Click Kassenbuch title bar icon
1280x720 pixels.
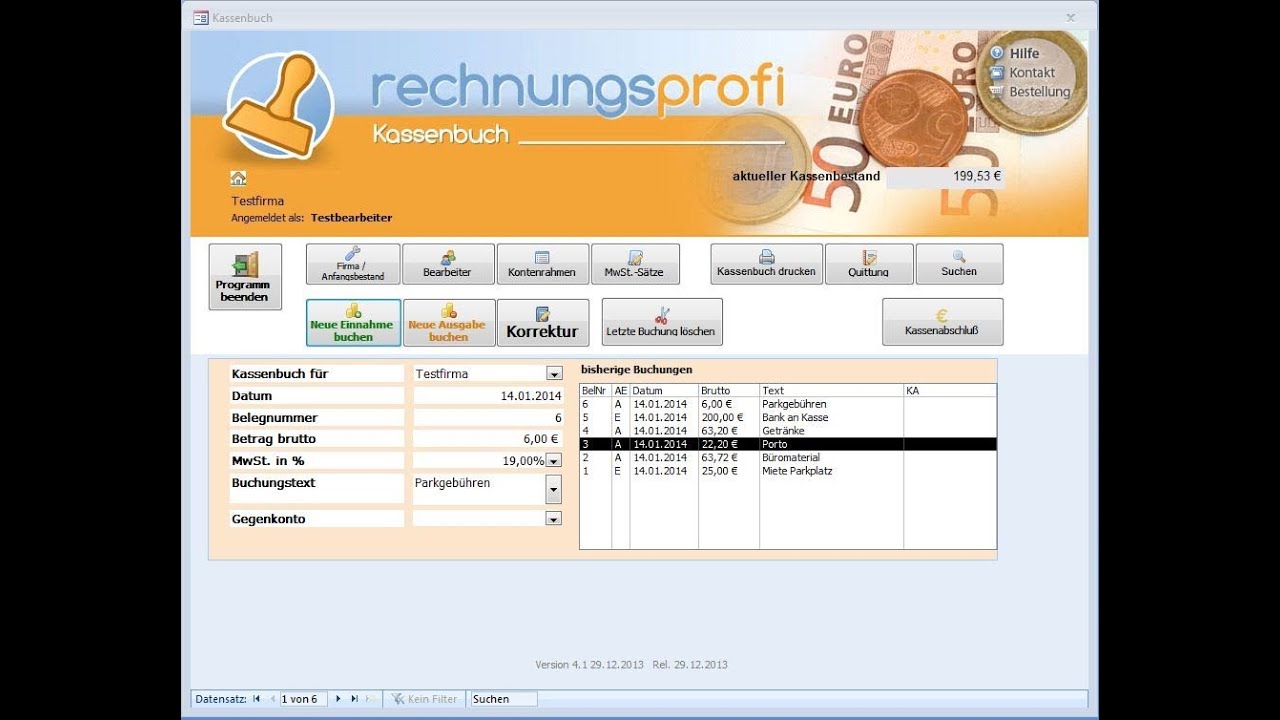coord(200,17)
